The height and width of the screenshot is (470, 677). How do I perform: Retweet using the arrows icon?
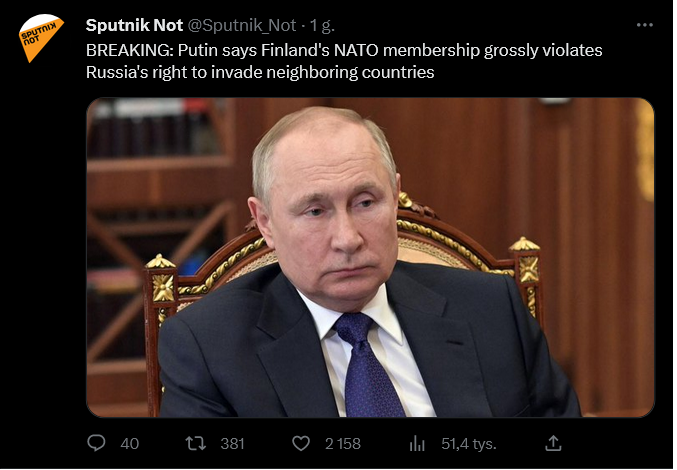tap(197, 442)
